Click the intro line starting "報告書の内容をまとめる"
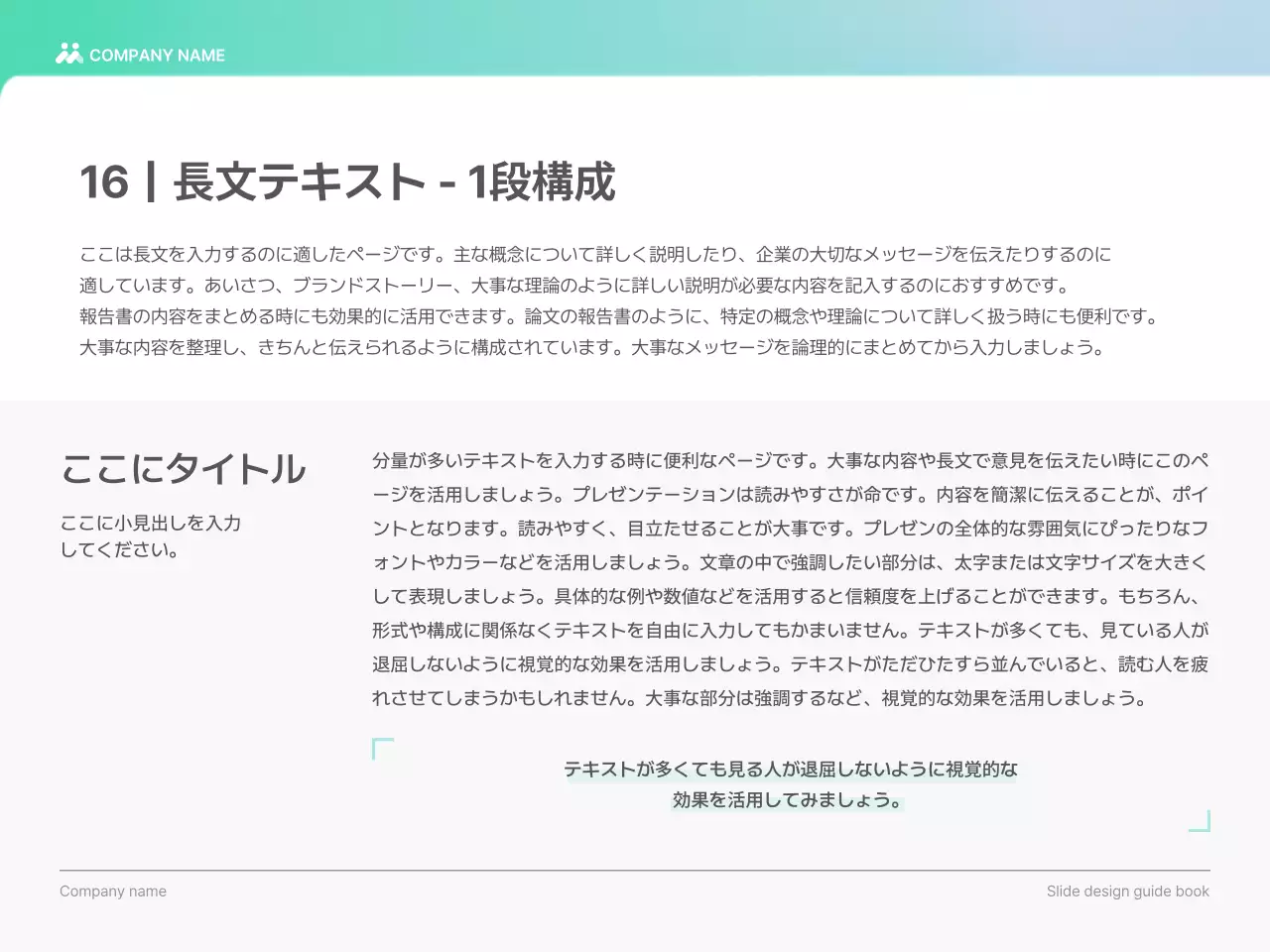This screenshot has height=952, width=1270. [620, 316]
